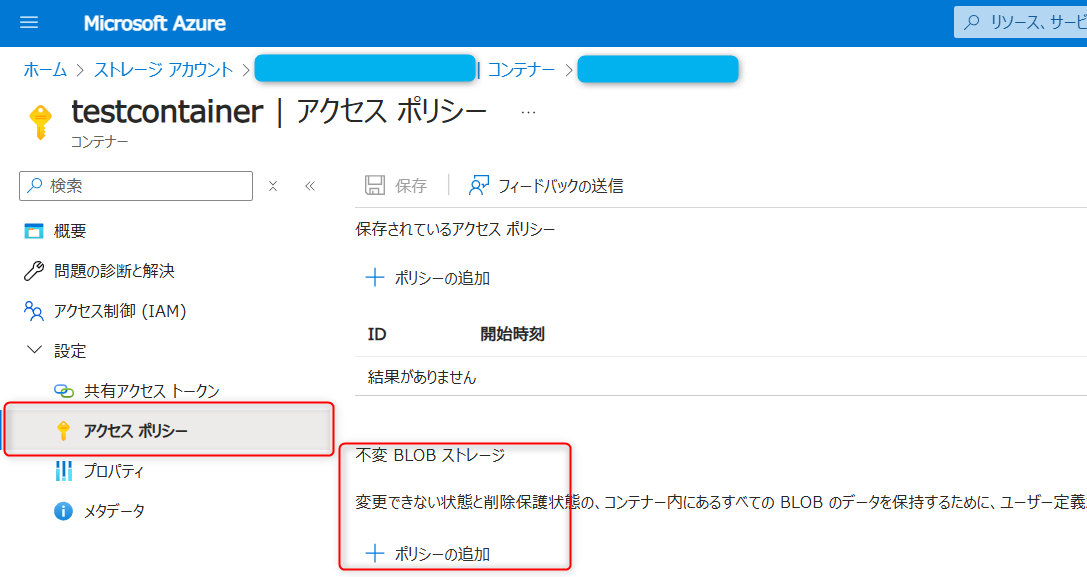Click the sidebar 検索 field

[x=136, y=186]
